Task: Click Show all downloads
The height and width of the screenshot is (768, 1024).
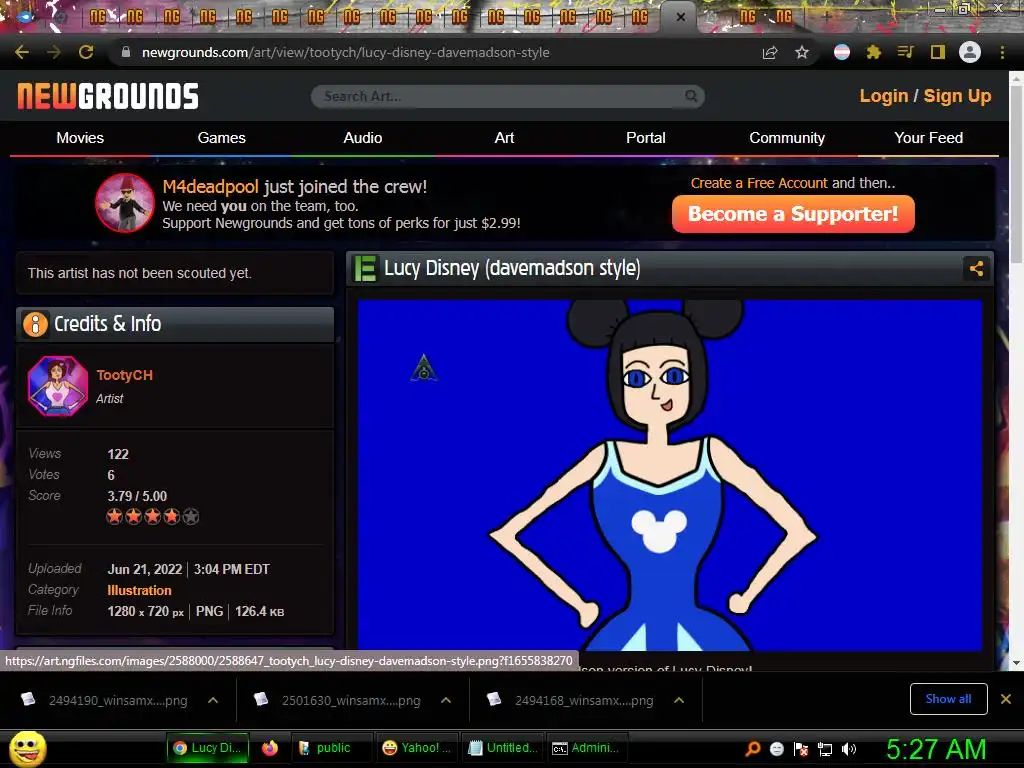Action: click(x=948, y=699)
